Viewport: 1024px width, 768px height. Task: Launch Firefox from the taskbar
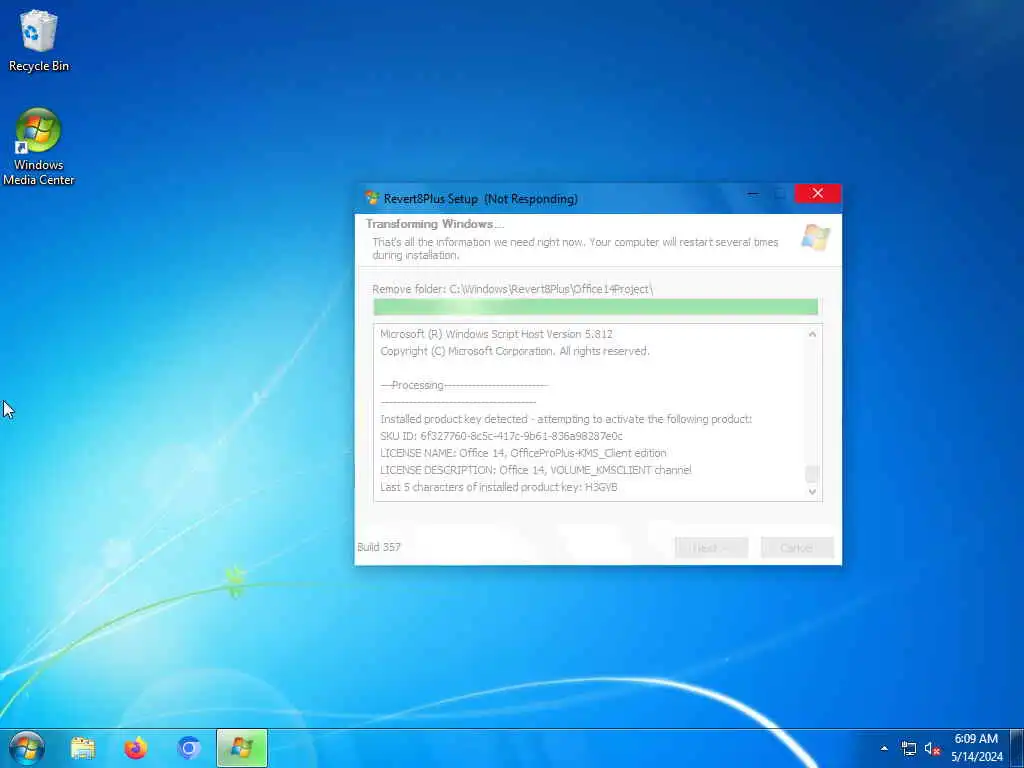(136, 748)
